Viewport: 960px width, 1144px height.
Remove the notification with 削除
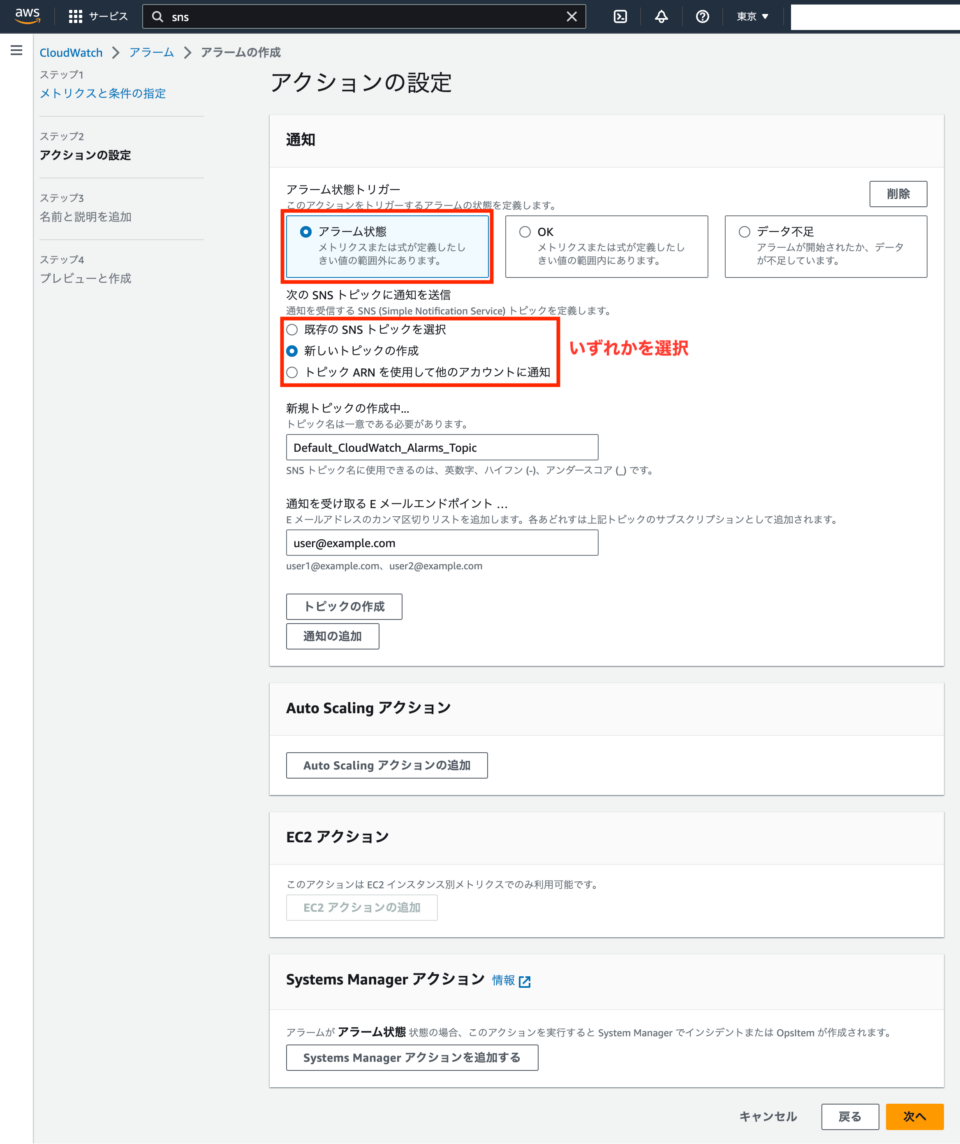pyautogui.click(x=897, y=193)
